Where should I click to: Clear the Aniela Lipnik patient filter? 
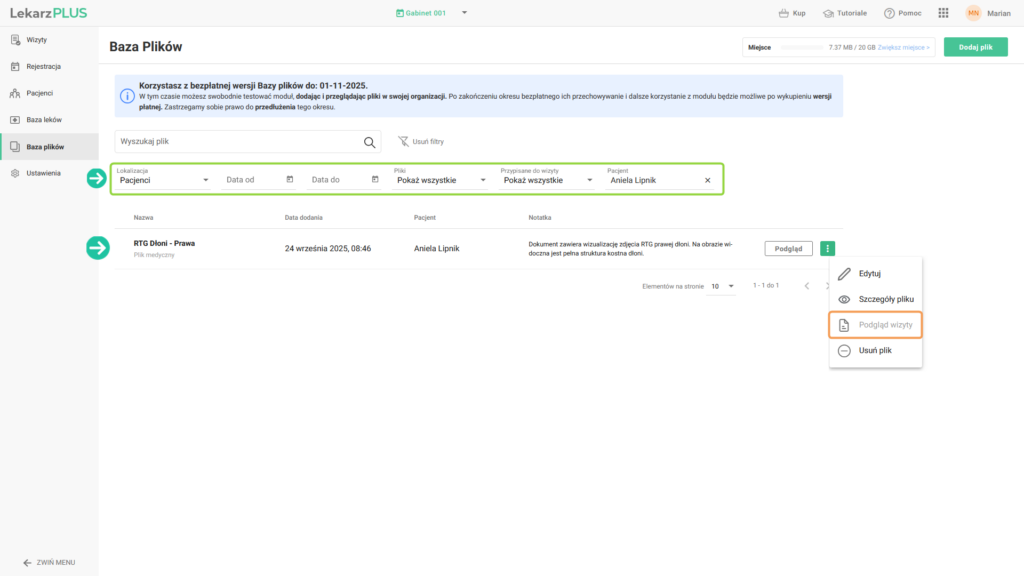click(707, 180)
